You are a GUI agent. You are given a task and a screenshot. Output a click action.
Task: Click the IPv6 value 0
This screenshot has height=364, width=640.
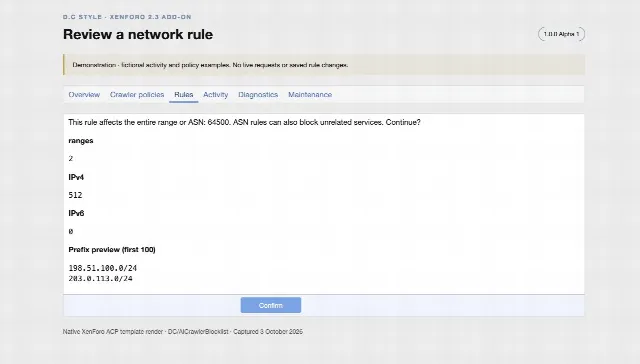71,232
